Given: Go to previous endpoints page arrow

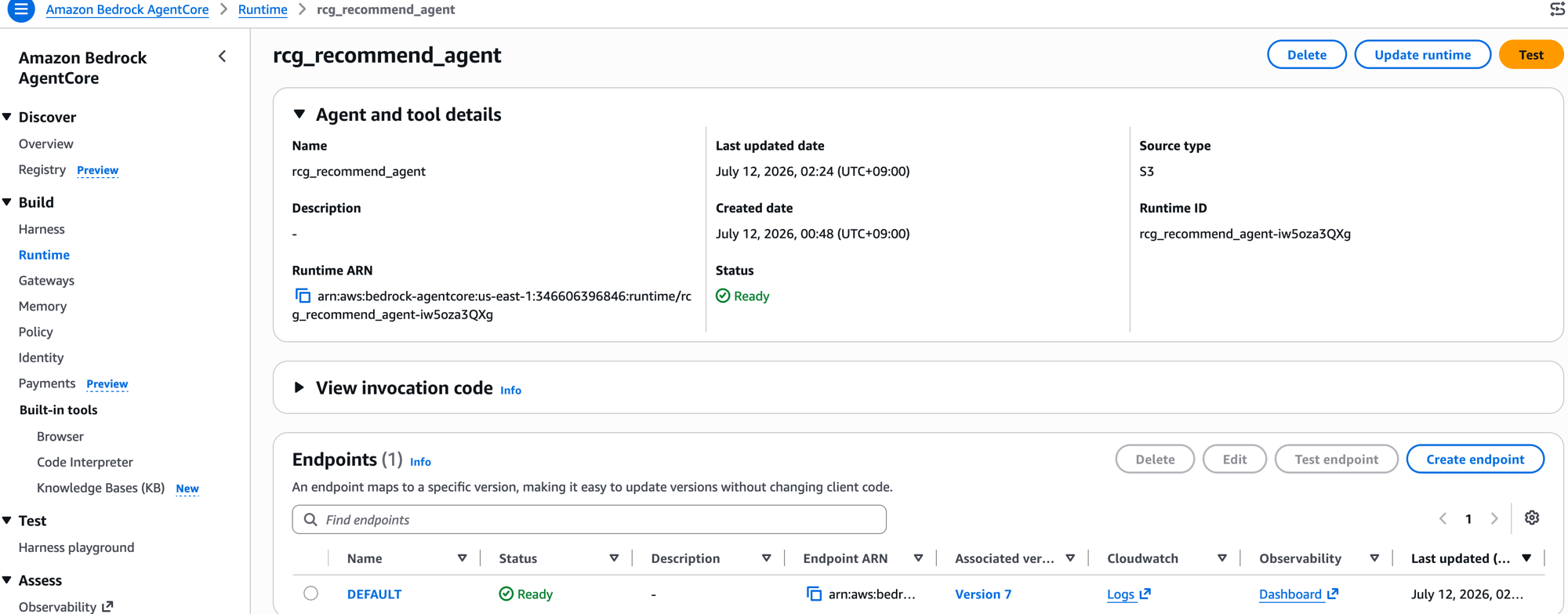Looking at the screenshot, I should pos(1443,518).
